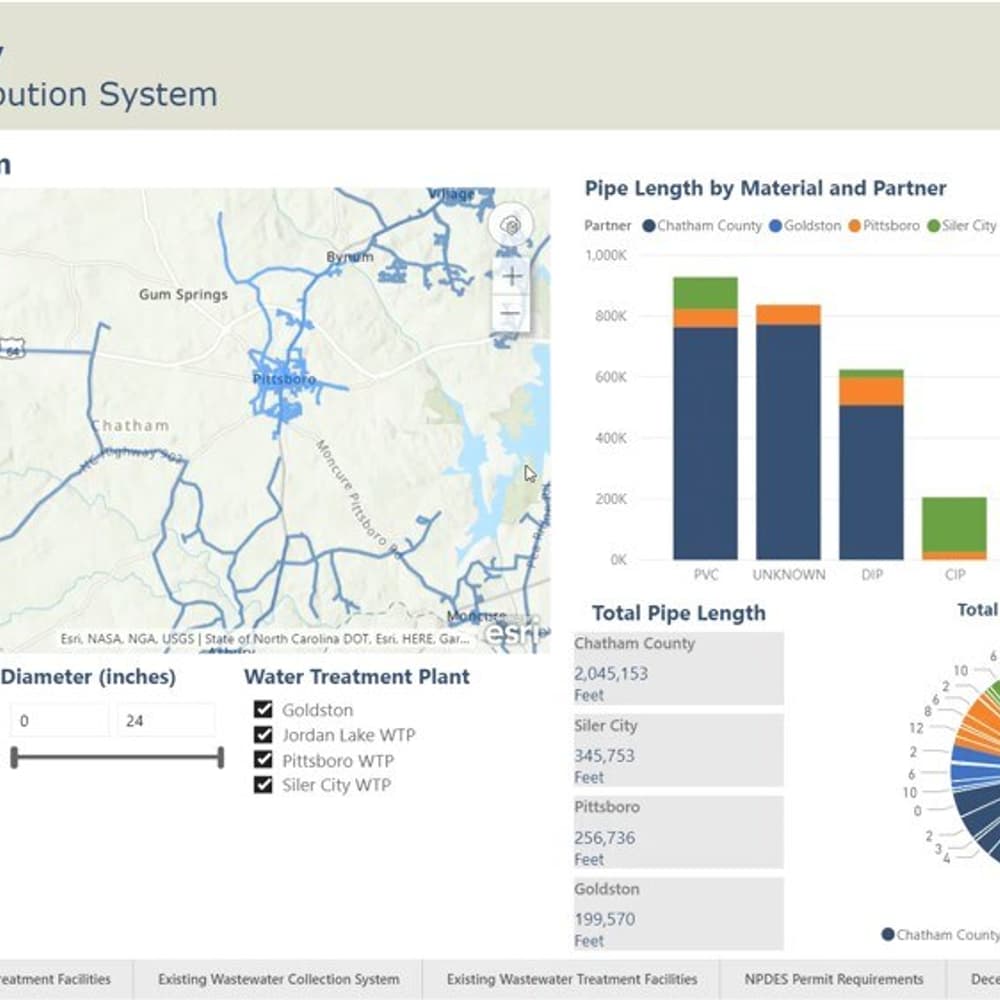Click the Siler City 345,753 Feet card

(x=679, y=751)
